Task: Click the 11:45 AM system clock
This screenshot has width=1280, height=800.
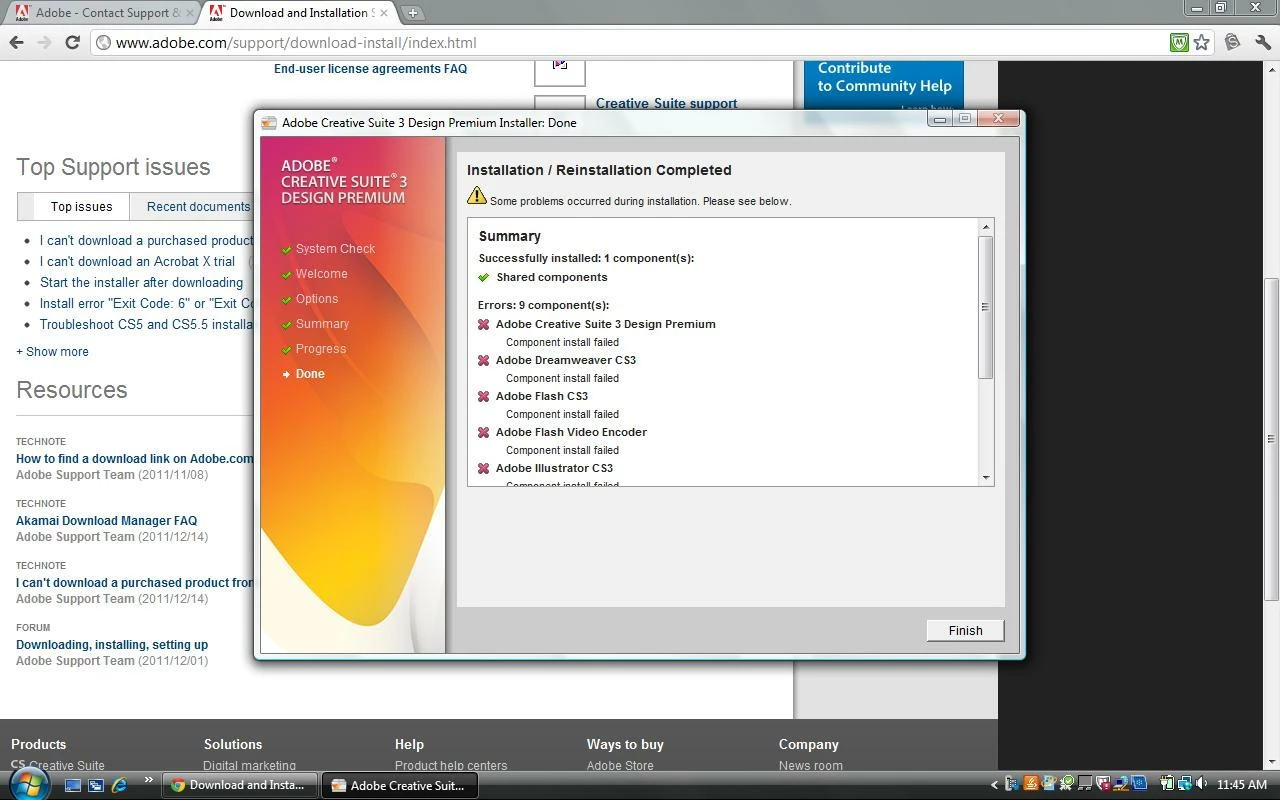Action: point(1242,785)
